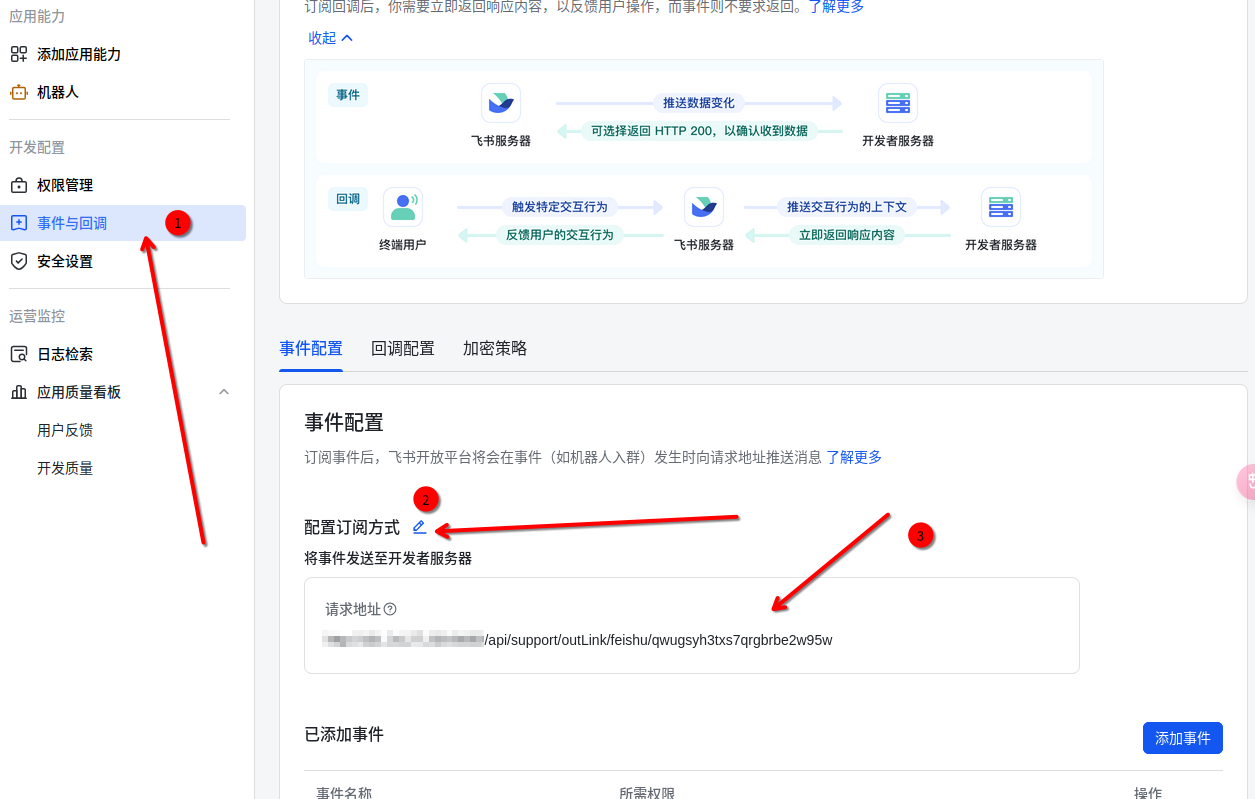Click the 终端用户 user icon in the diagram
This screenshot has height=799, width=1255.
[x=403, y=207]
